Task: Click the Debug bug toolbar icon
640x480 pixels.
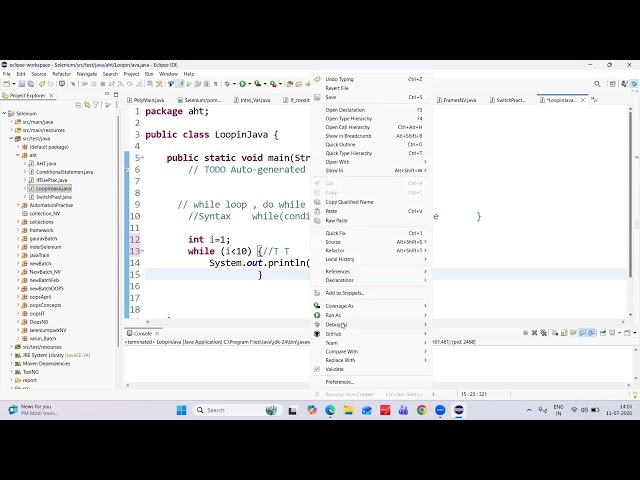Action: pos(227,84)
